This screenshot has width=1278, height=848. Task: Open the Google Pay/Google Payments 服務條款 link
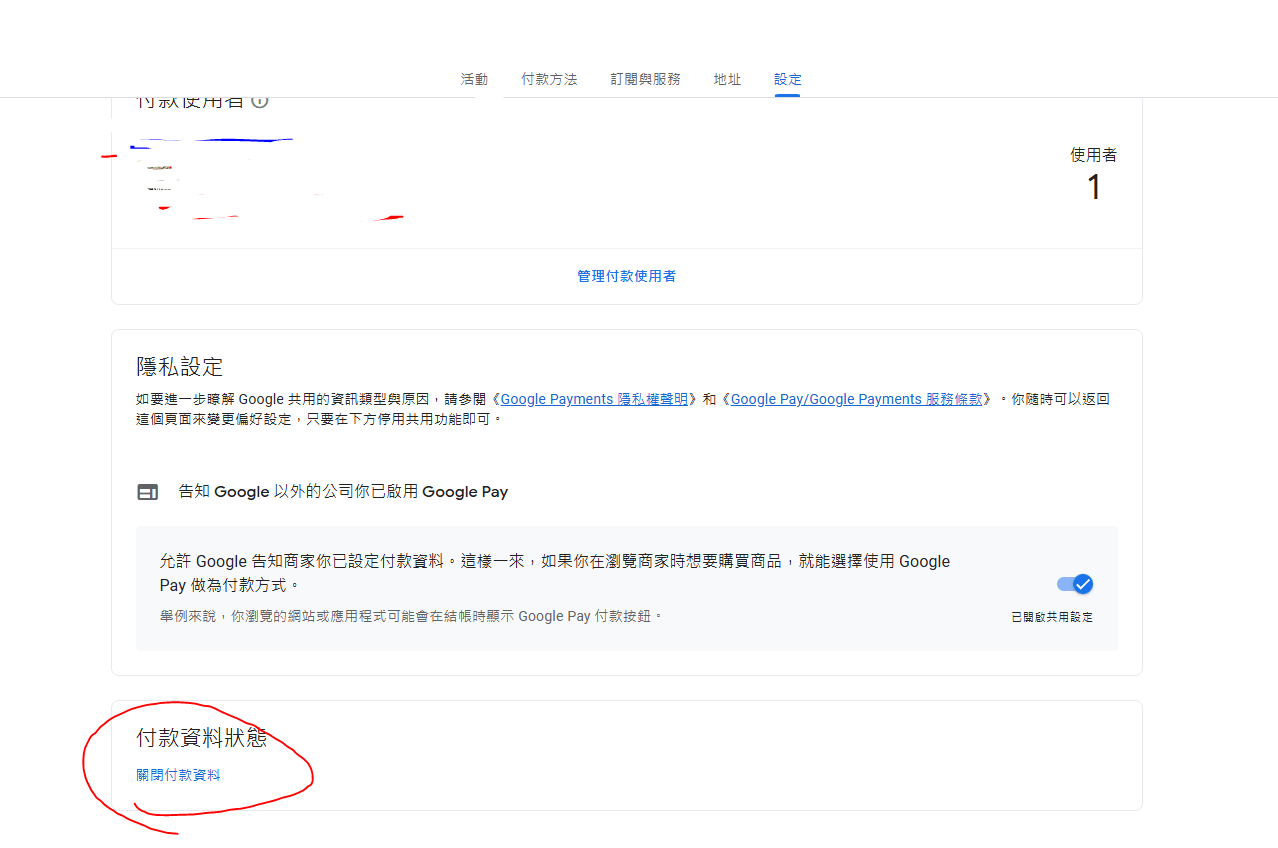point(856,399)
